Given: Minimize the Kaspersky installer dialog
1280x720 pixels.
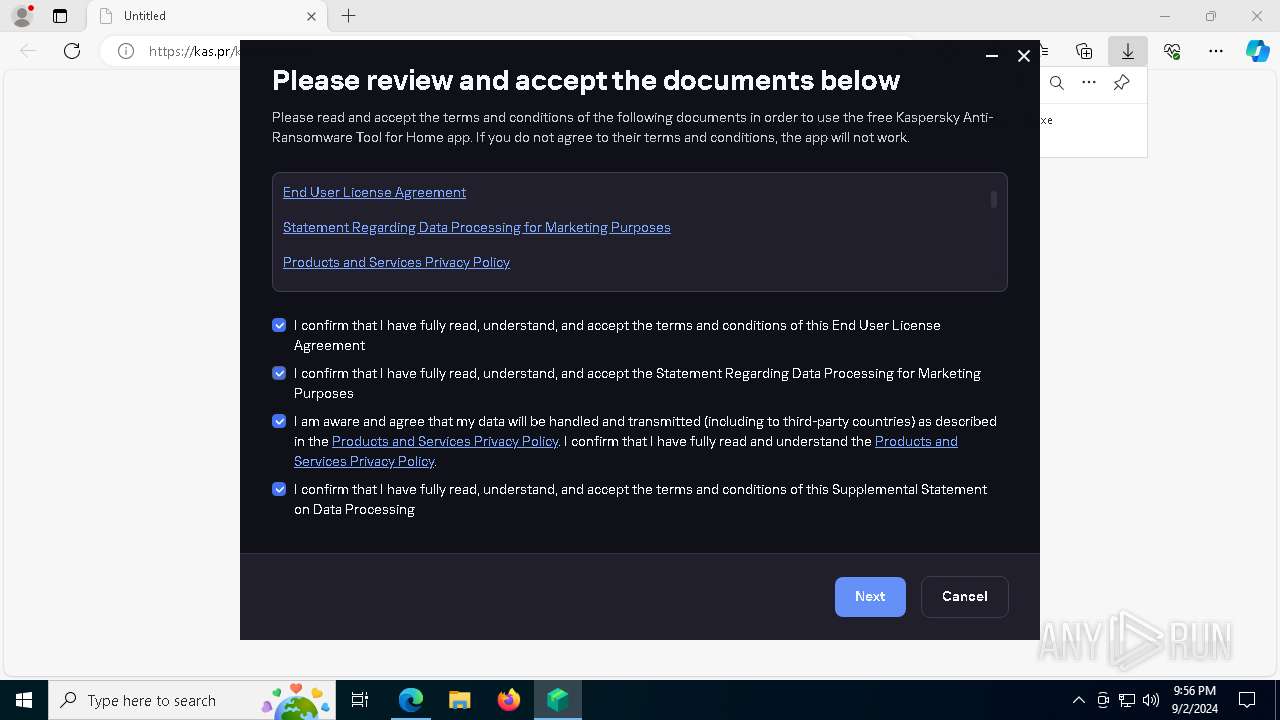Looking at the screenshot, I should [x=992, y=56].
